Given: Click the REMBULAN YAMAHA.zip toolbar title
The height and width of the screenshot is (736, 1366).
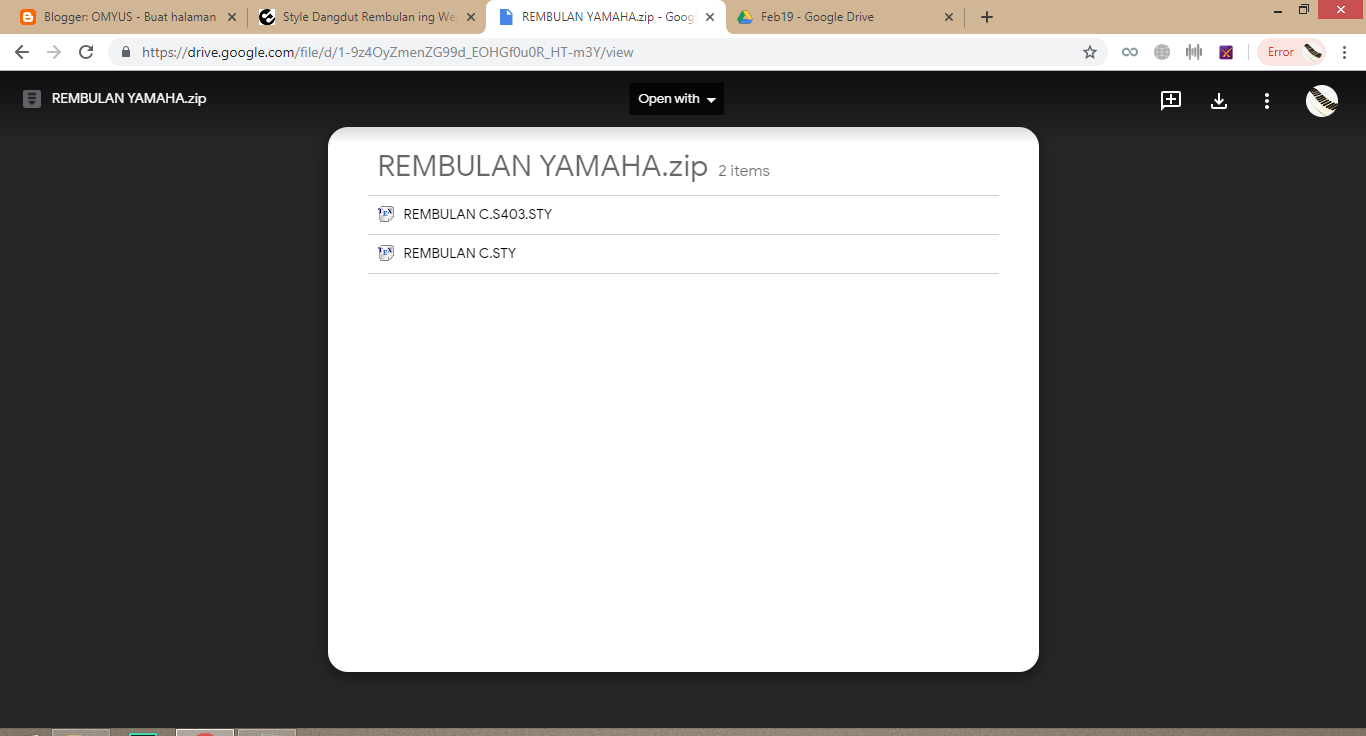Looking at the screenshot, I should (x=129, y=99).
